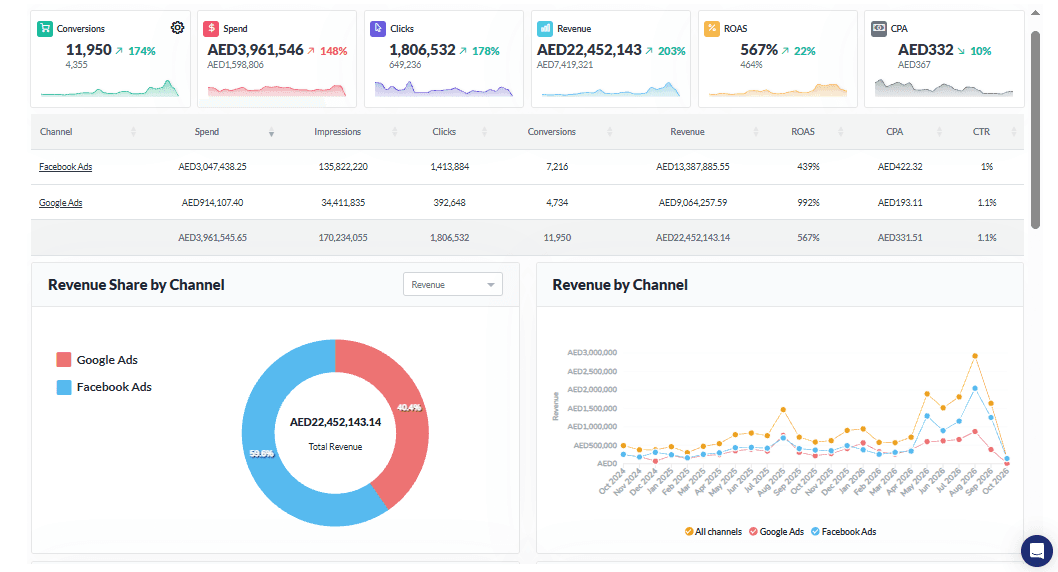Click Google Ads red swatch in donut legend

pyautogui.click(x=64, y=360)
